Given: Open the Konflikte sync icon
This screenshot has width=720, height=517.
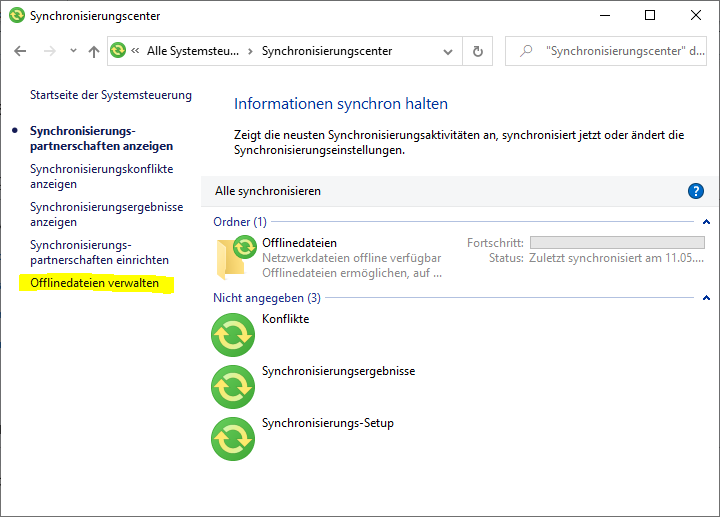Looking at the screenshot, I should pyautogui.click(x=233, y=334).
